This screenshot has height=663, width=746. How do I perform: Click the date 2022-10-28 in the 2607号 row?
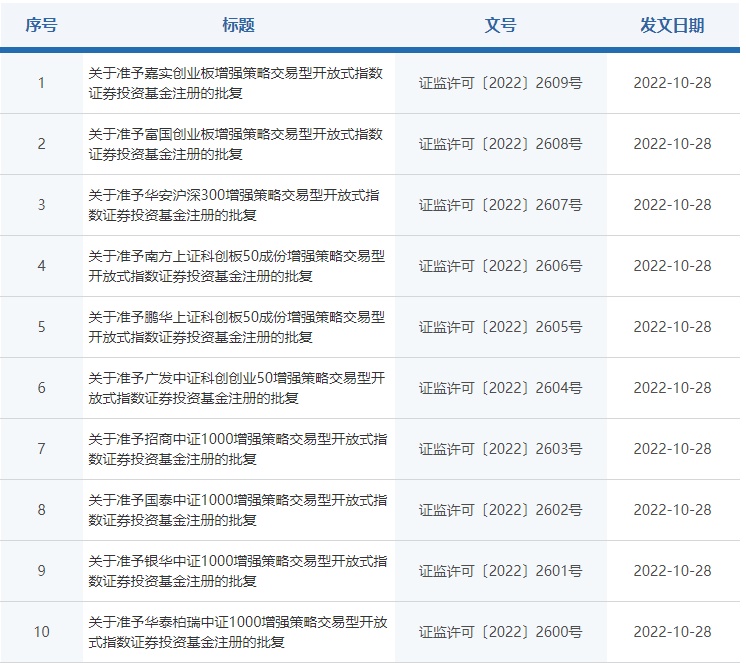(x=672, y=205)
